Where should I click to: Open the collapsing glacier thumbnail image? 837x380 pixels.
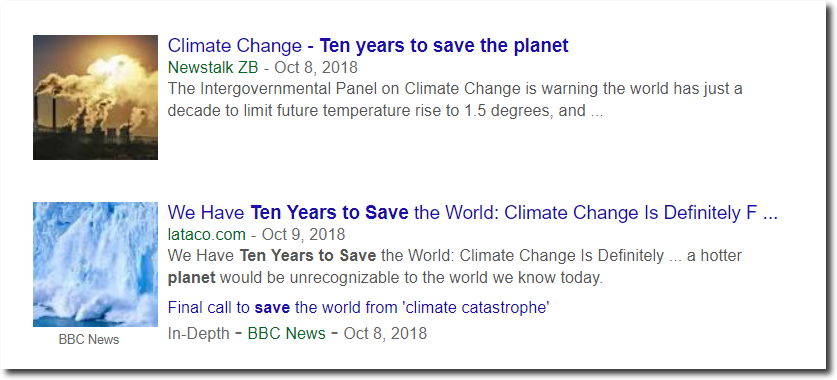tap(96, 264)
